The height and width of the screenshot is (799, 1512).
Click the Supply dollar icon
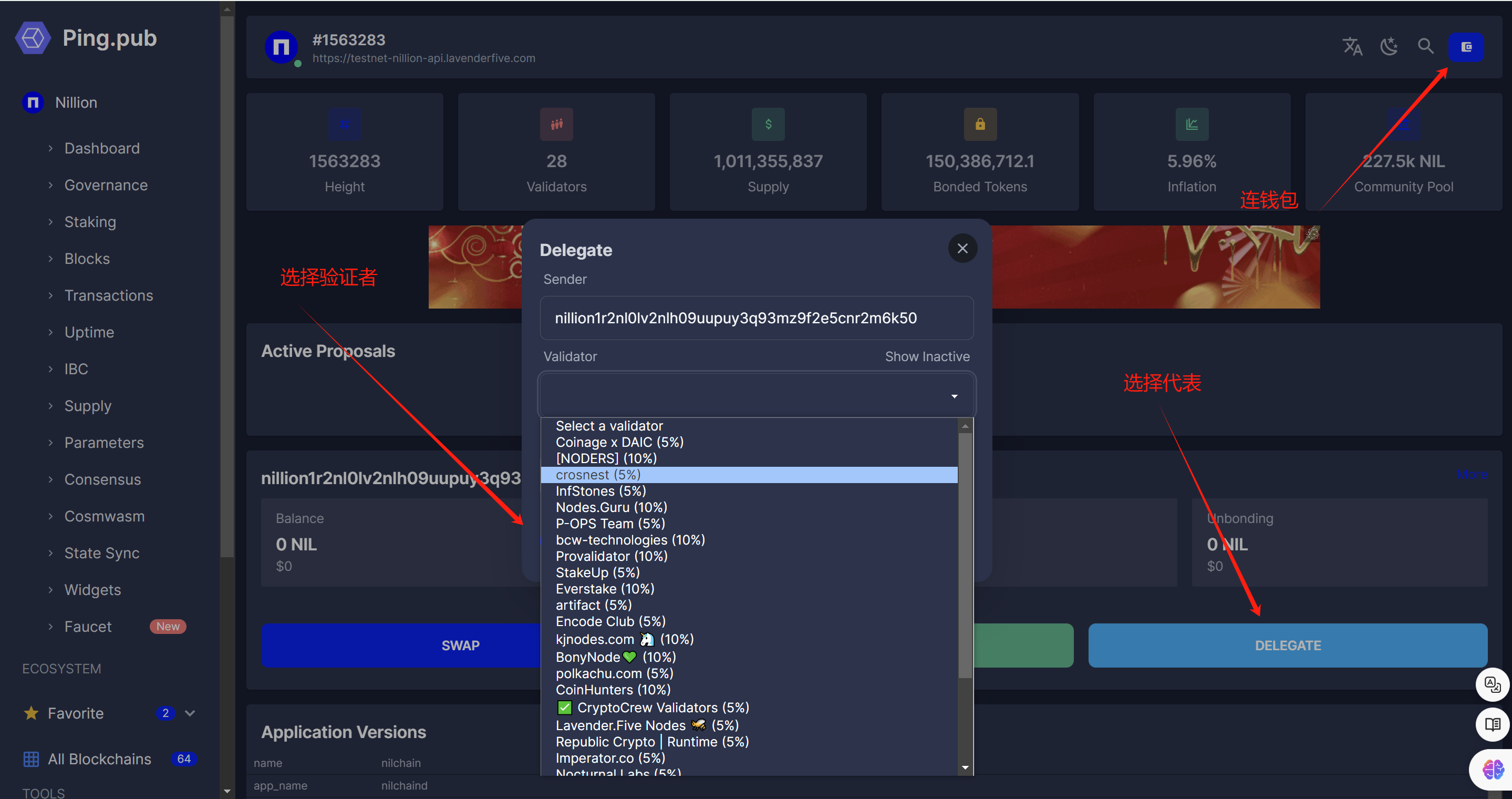click(768, 124)
